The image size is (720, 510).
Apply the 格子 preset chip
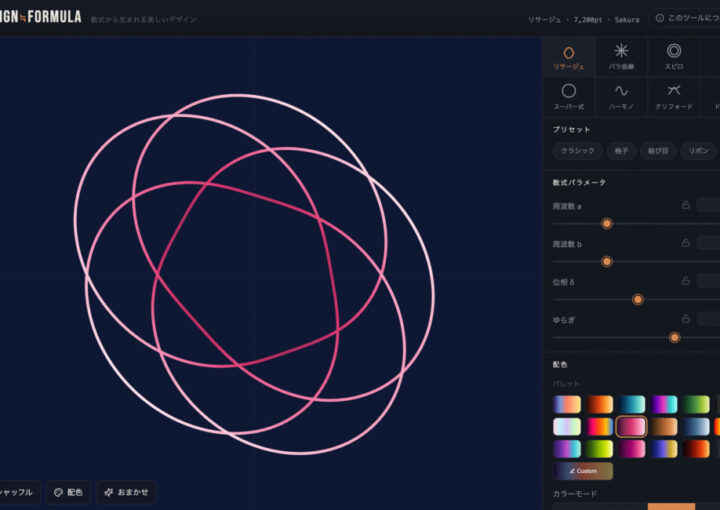pos(621,151)
